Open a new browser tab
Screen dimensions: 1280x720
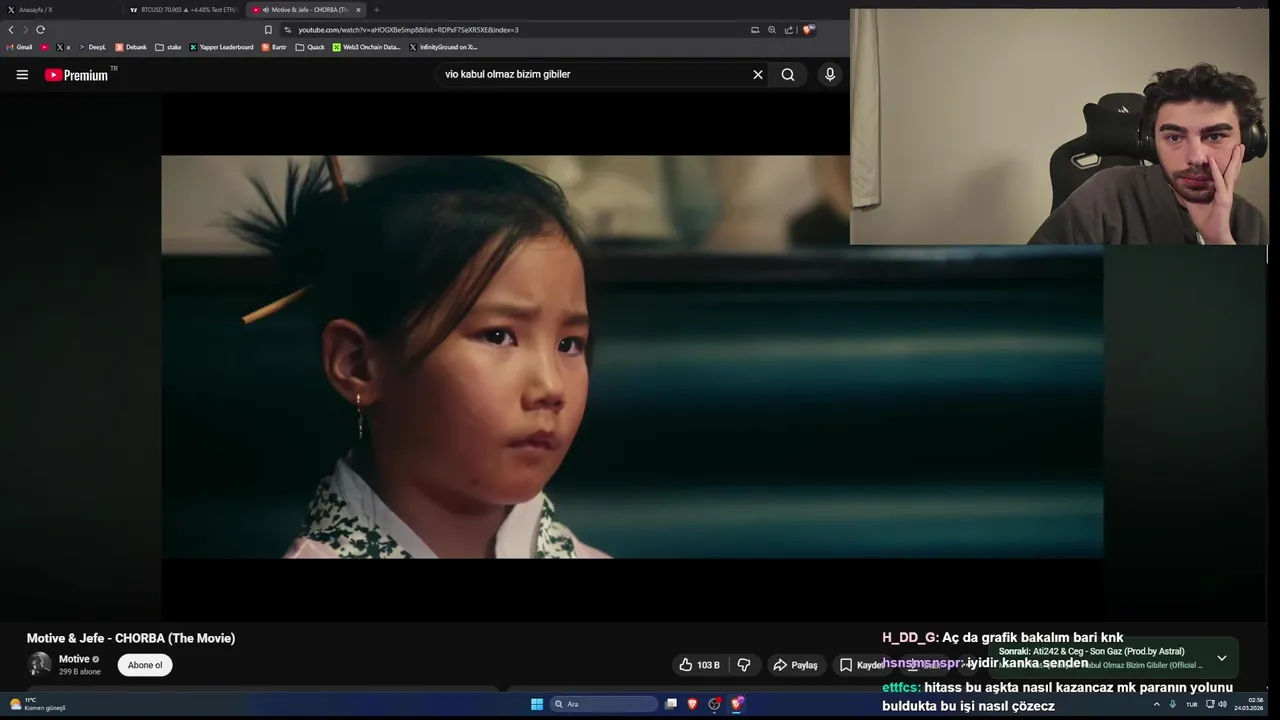click(377, 10)
